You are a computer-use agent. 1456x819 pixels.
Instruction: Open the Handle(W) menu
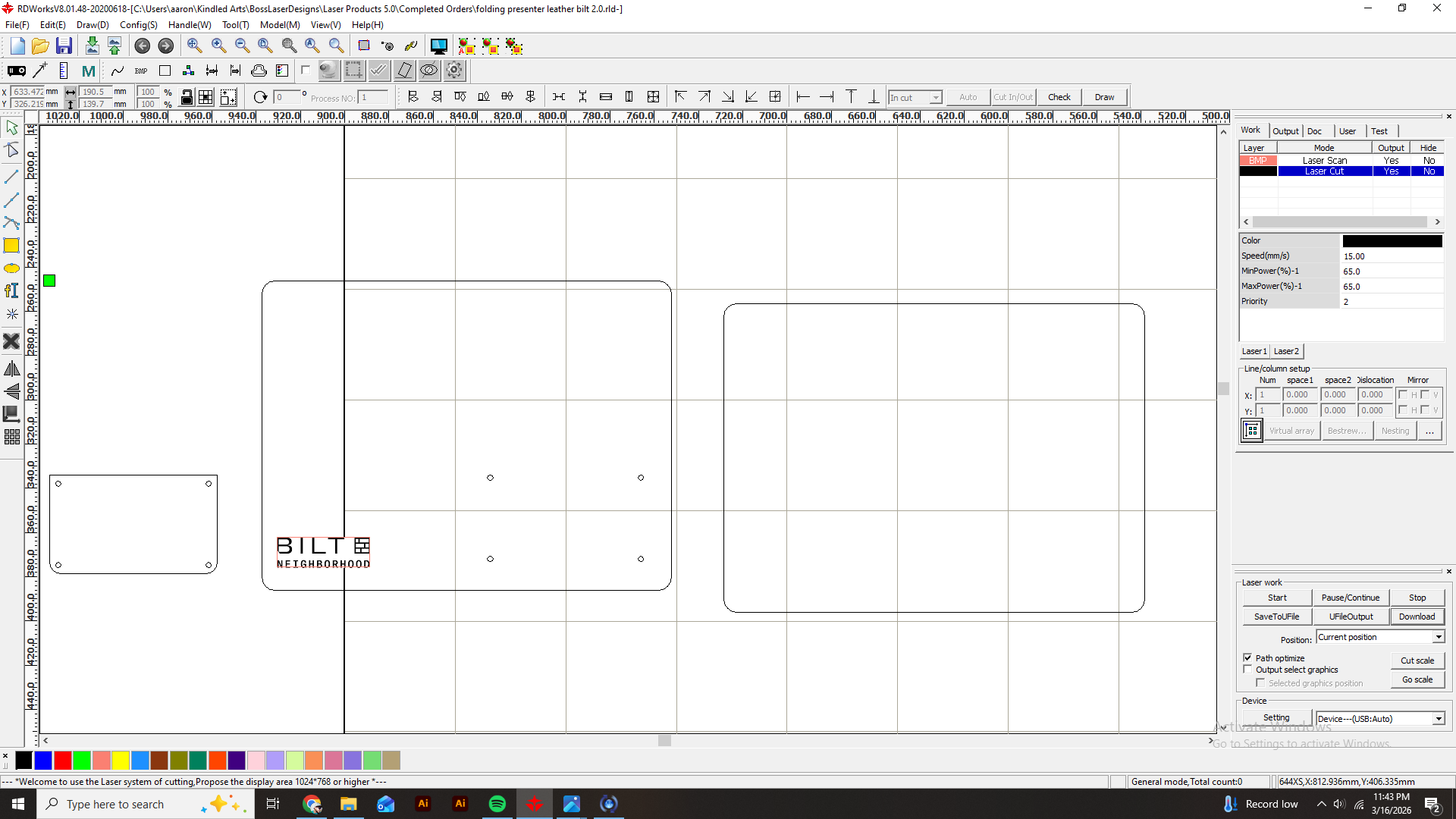point(189,25)
